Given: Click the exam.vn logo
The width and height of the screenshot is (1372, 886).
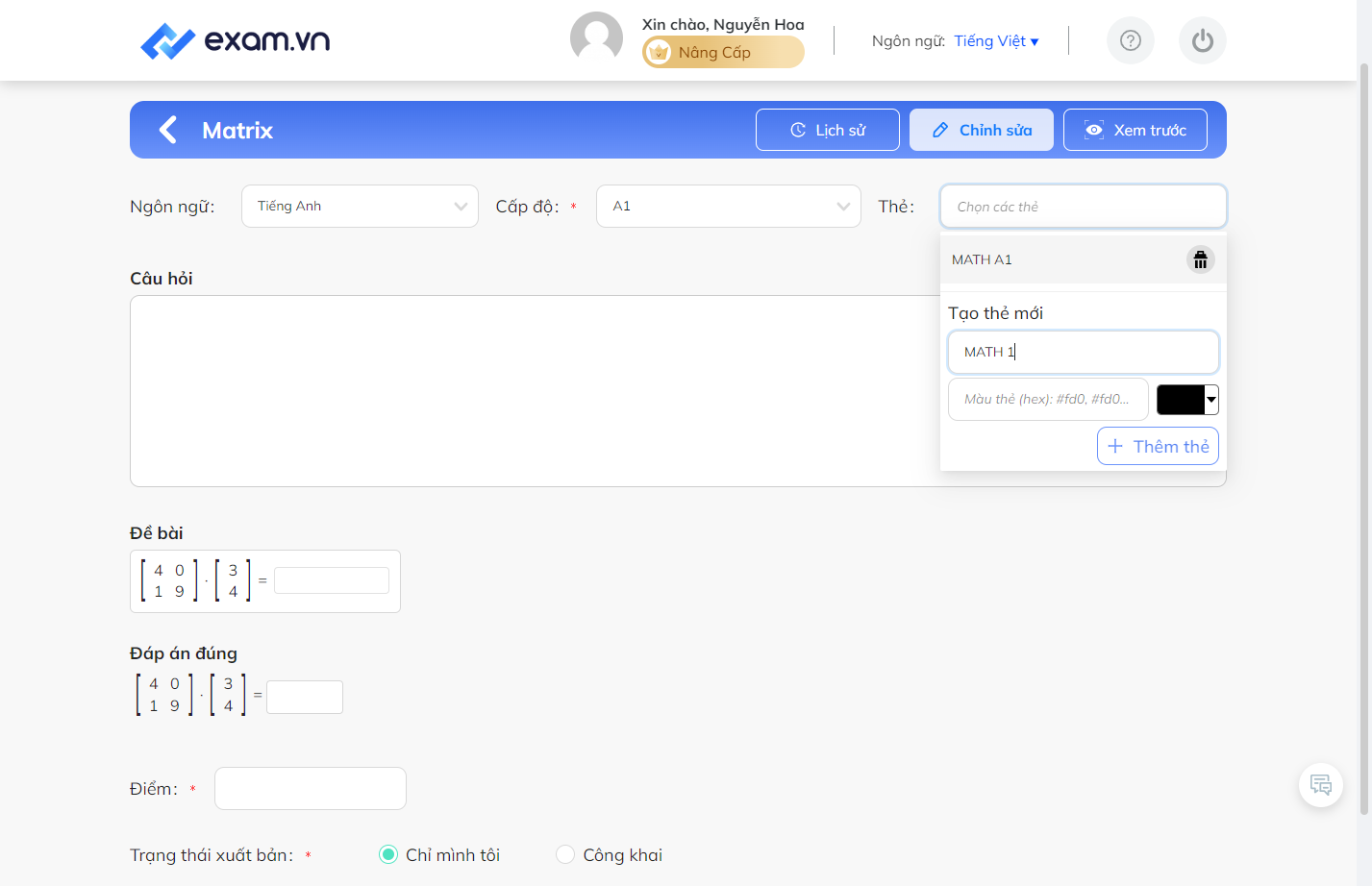Looking at the screenshot, I should (235, 40).
